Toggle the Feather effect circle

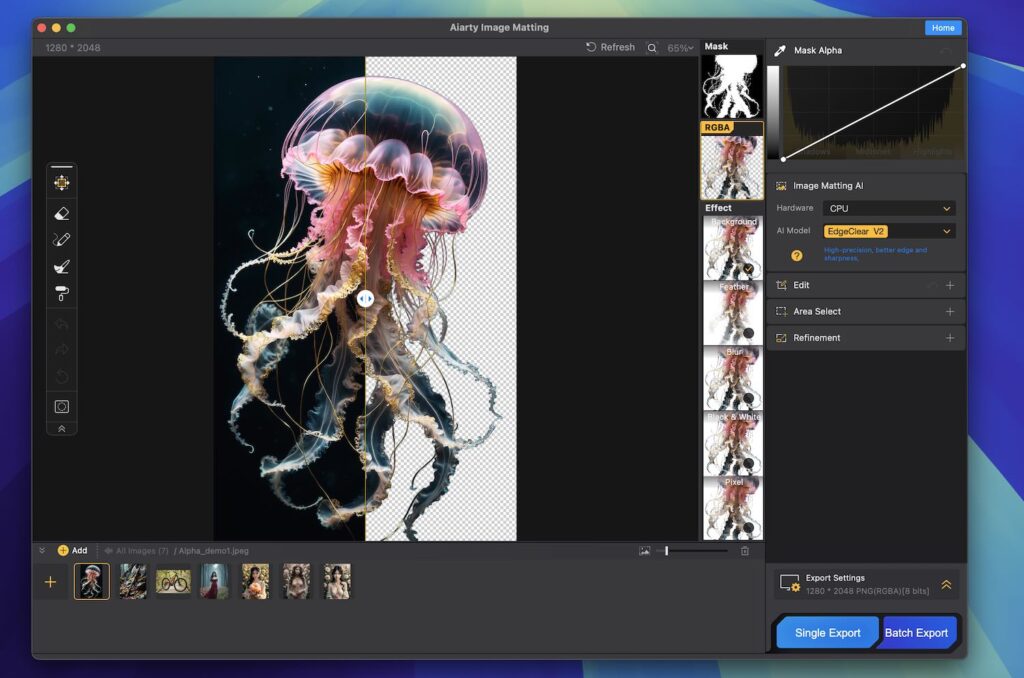748,333
